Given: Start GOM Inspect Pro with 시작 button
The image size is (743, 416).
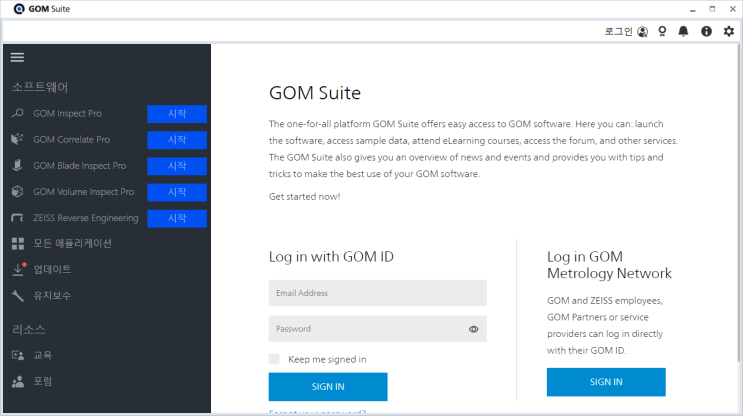Looking at the screenshot, I should (177, 114).
